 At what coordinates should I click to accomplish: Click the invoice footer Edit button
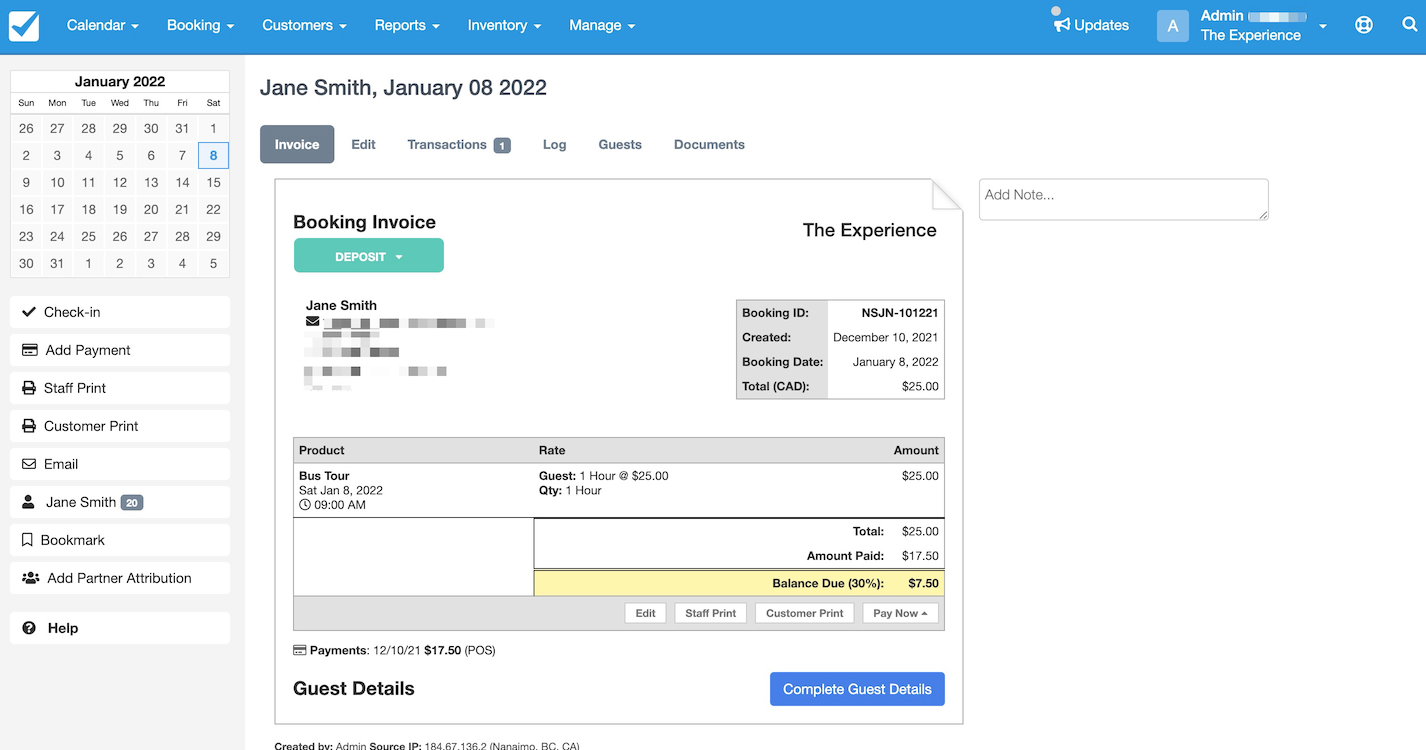point(646,613)
